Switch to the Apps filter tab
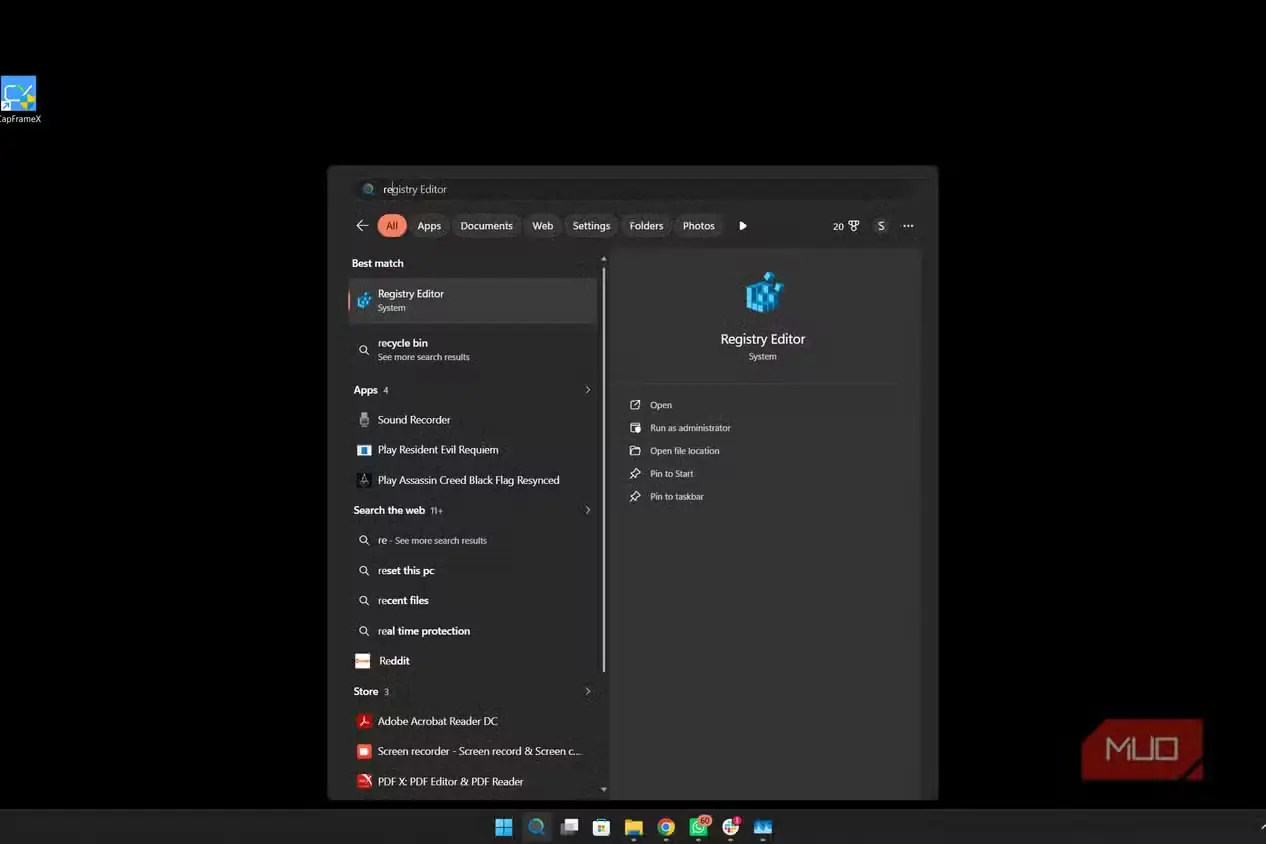 429,226
